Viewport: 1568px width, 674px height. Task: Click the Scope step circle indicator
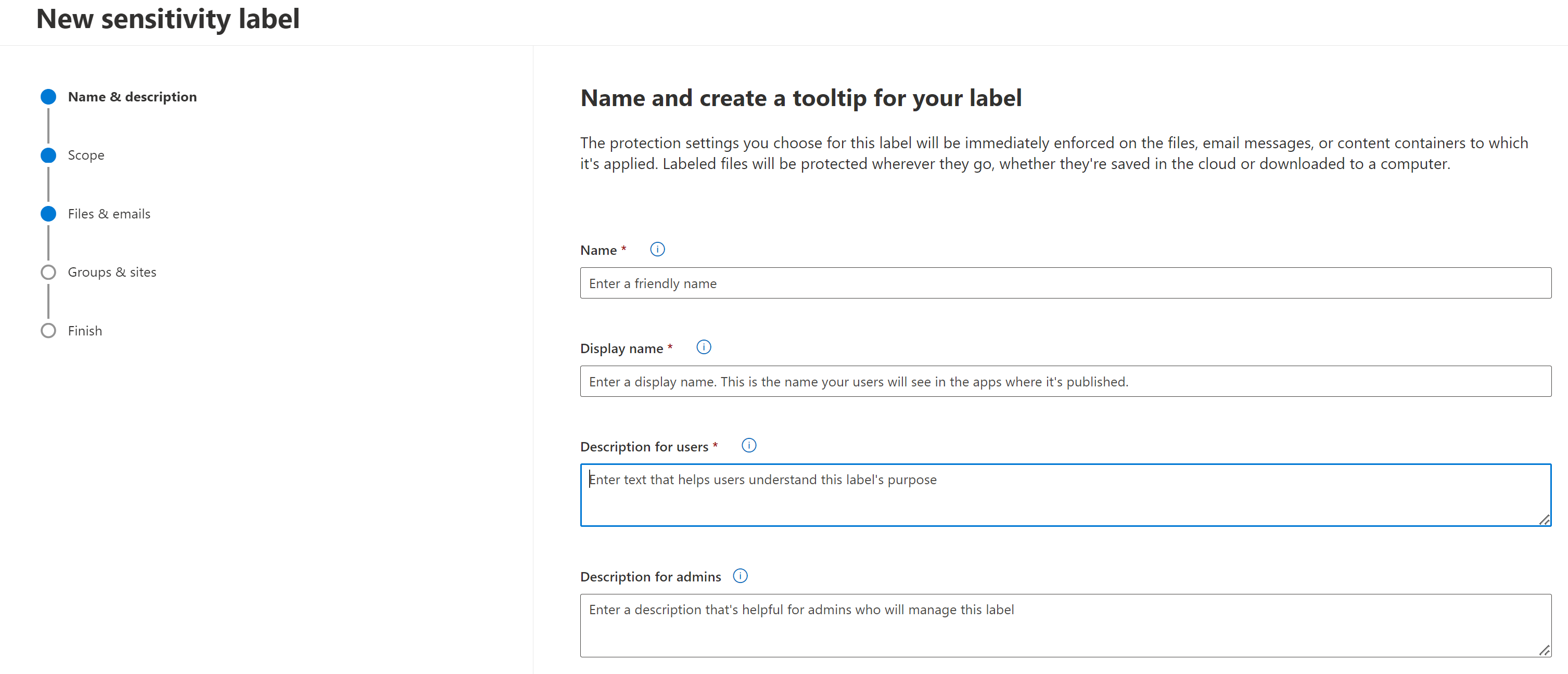point(48,155)
